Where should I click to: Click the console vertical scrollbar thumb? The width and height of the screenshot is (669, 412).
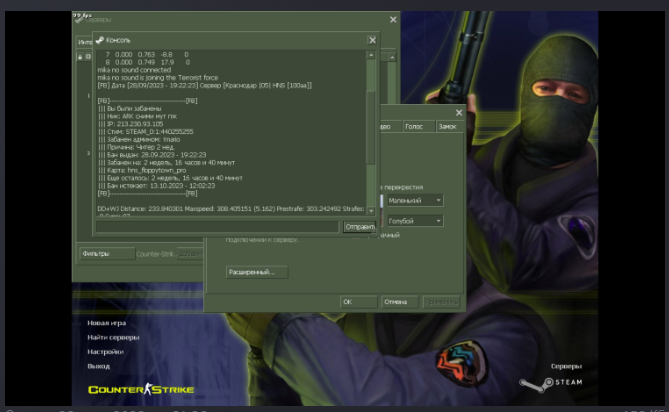(x=371, y=128)
